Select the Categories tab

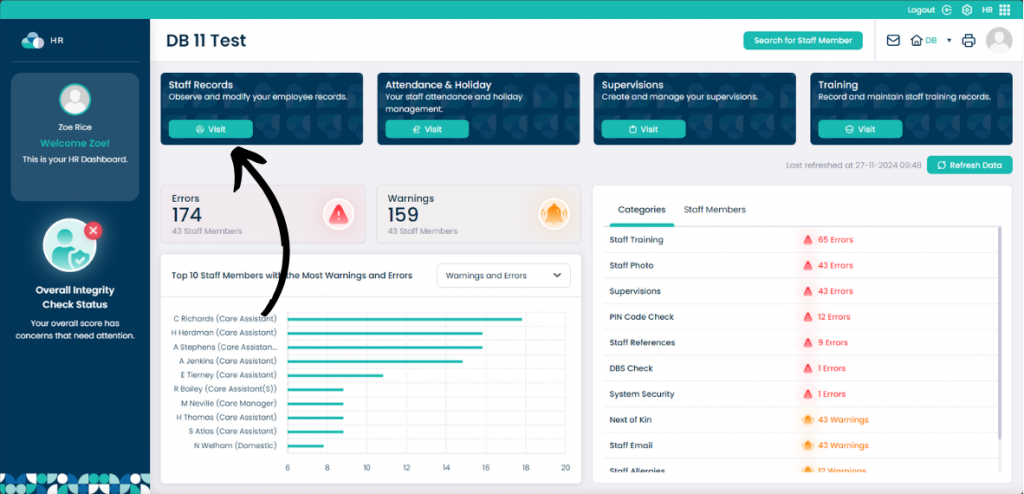641,210
